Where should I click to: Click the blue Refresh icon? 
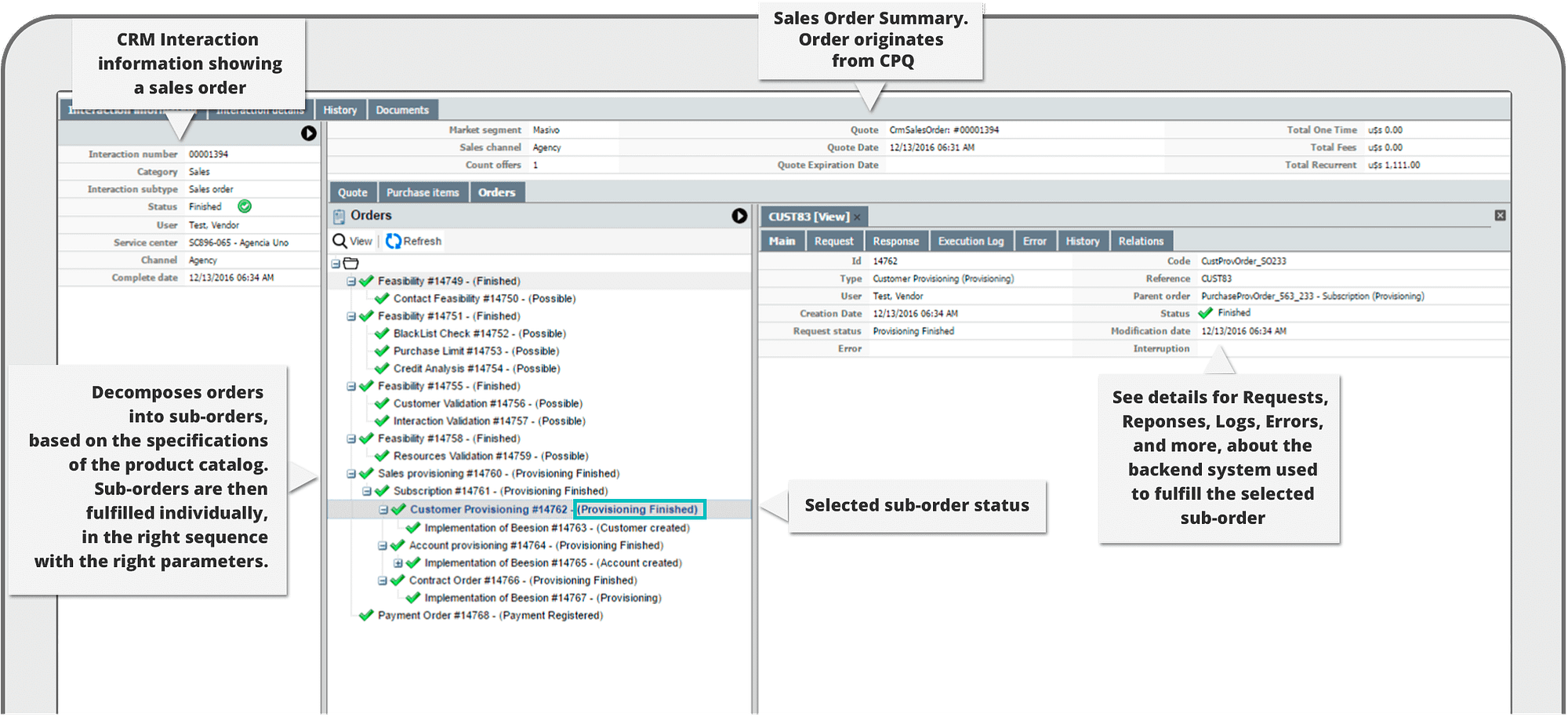coord(394,241)
